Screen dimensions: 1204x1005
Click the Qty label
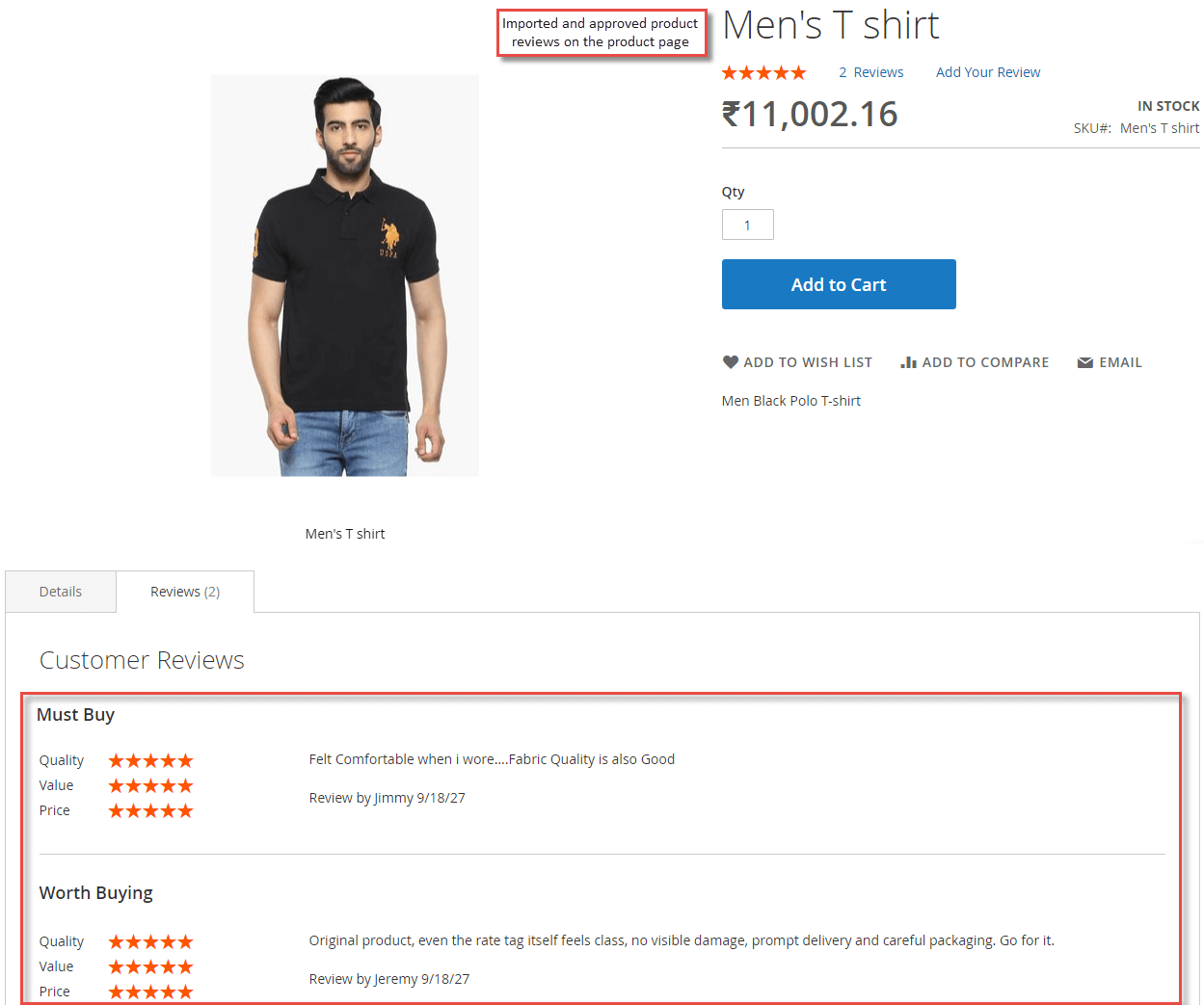click(x=733, y=192)
